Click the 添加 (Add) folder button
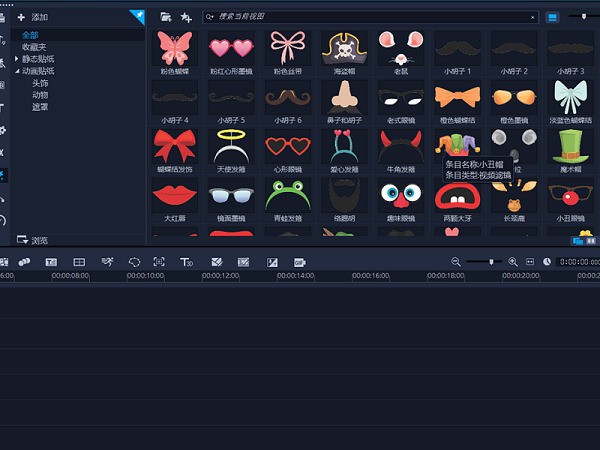The width and height of the screenshot is (600, 450). coord(32,18)
